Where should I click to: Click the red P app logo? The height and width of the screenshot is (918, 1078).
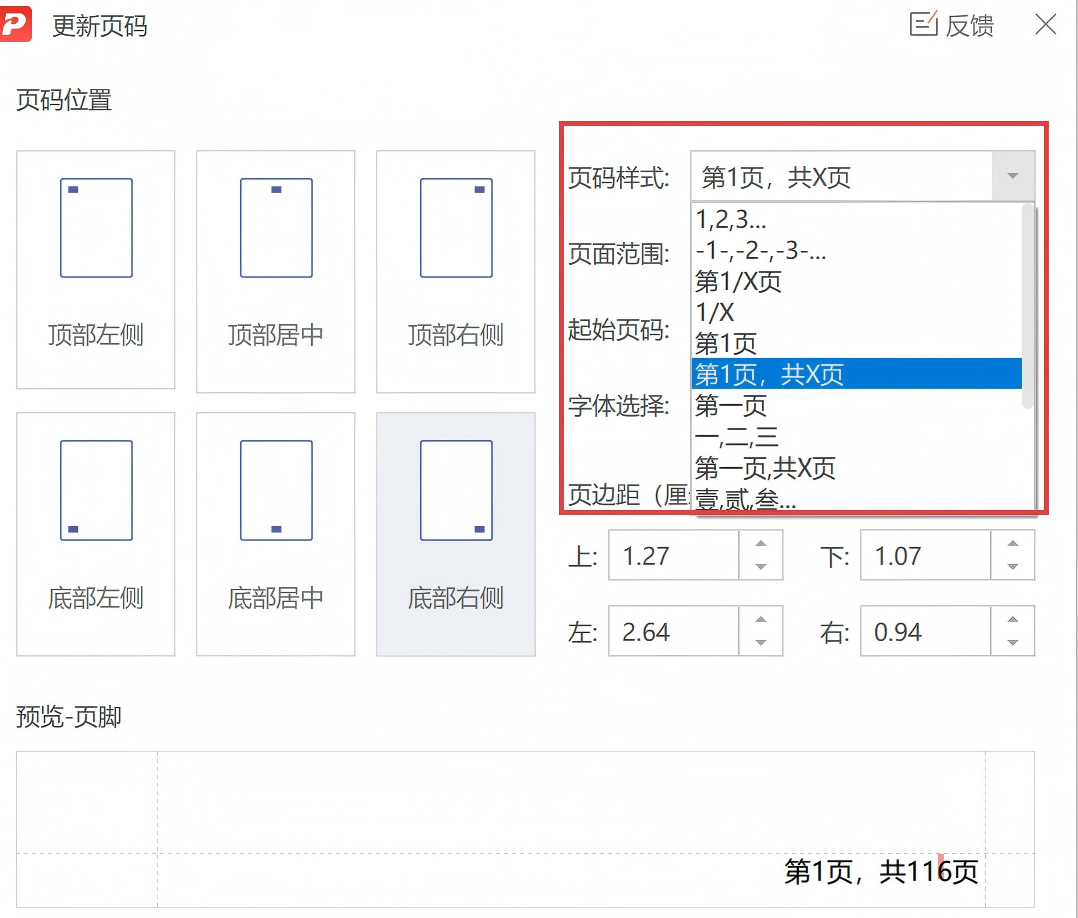coord(15,24)
